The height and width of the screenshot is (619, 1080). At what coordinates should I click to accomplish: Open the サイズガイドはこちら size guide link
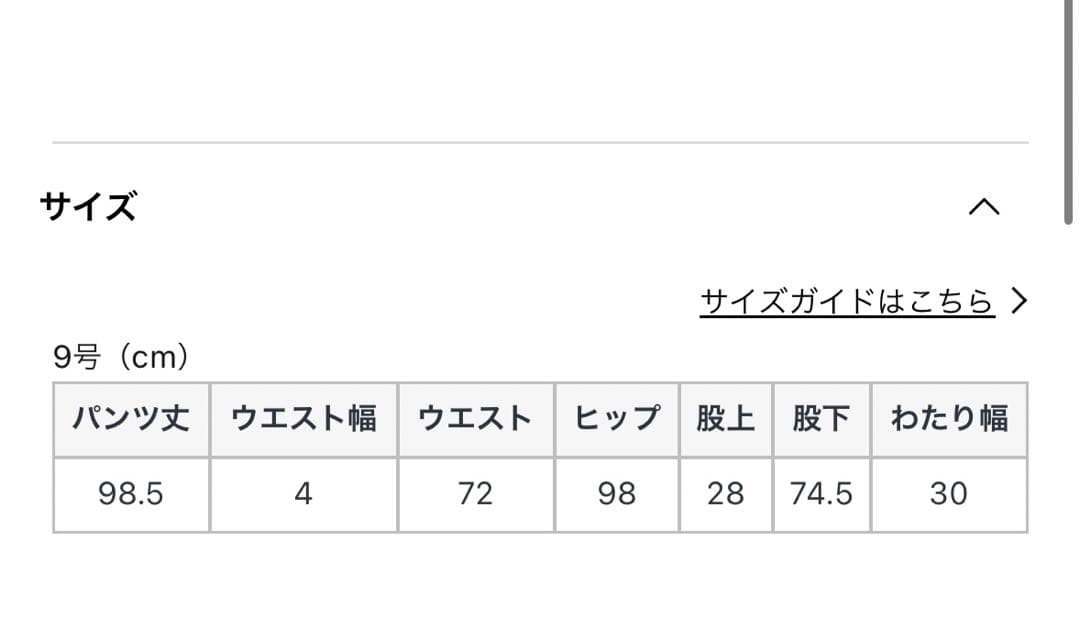tap(845, 299)
